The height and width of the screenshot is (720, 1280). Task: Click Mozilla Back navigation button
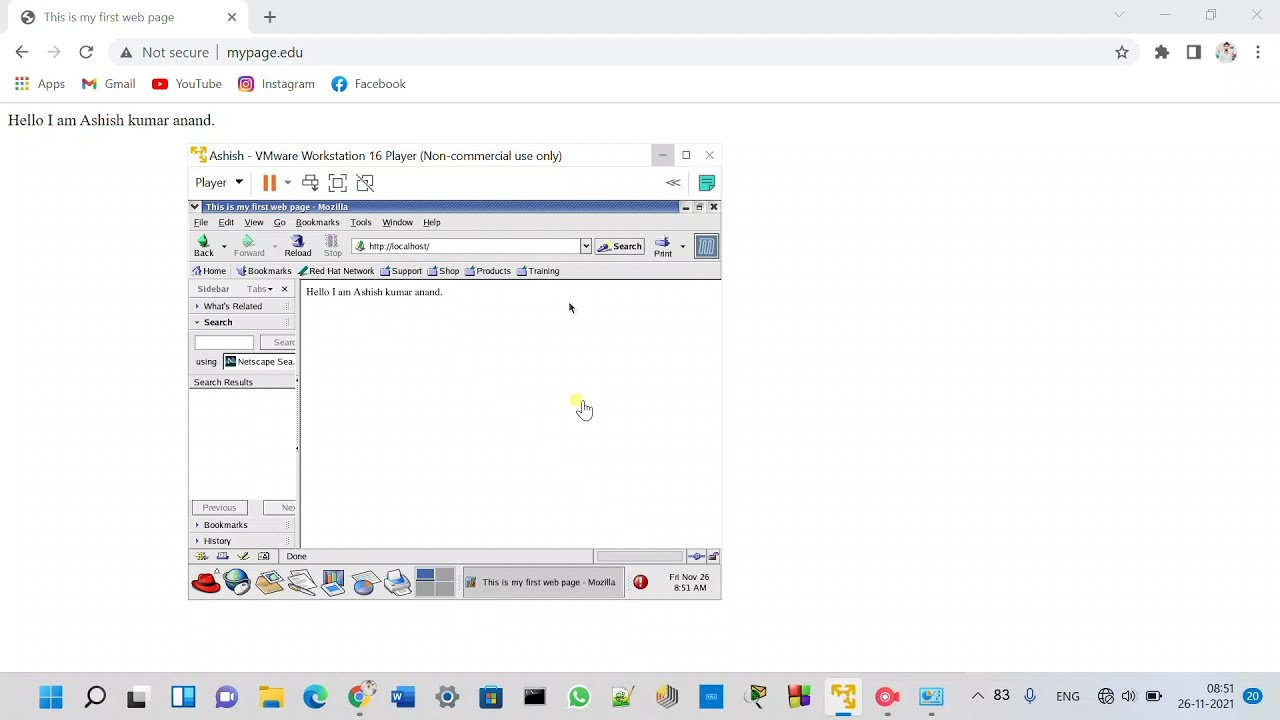point(203,246)
